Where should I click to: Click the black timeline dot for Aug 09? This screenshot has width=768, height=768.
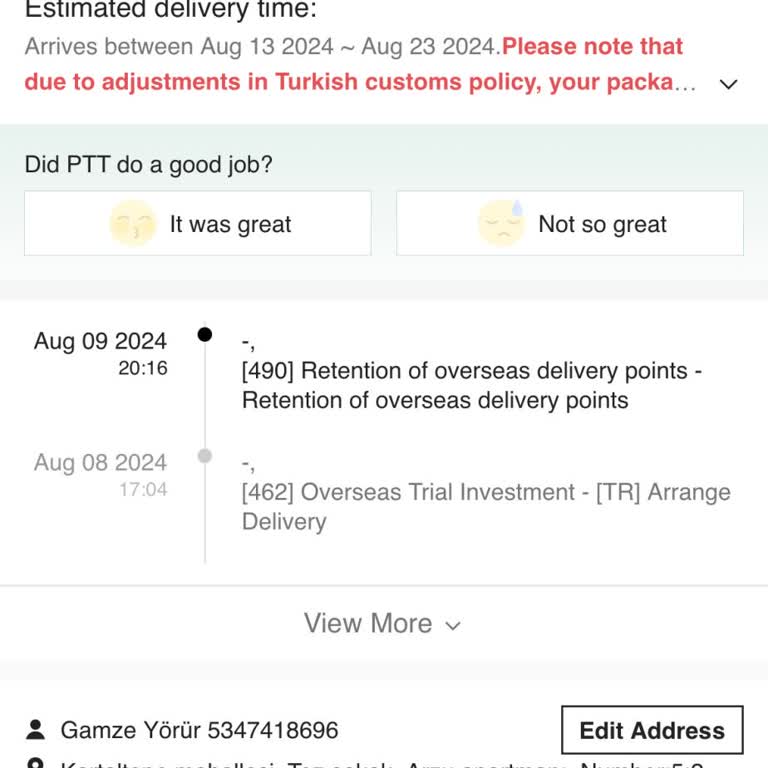tap(205, 335)
